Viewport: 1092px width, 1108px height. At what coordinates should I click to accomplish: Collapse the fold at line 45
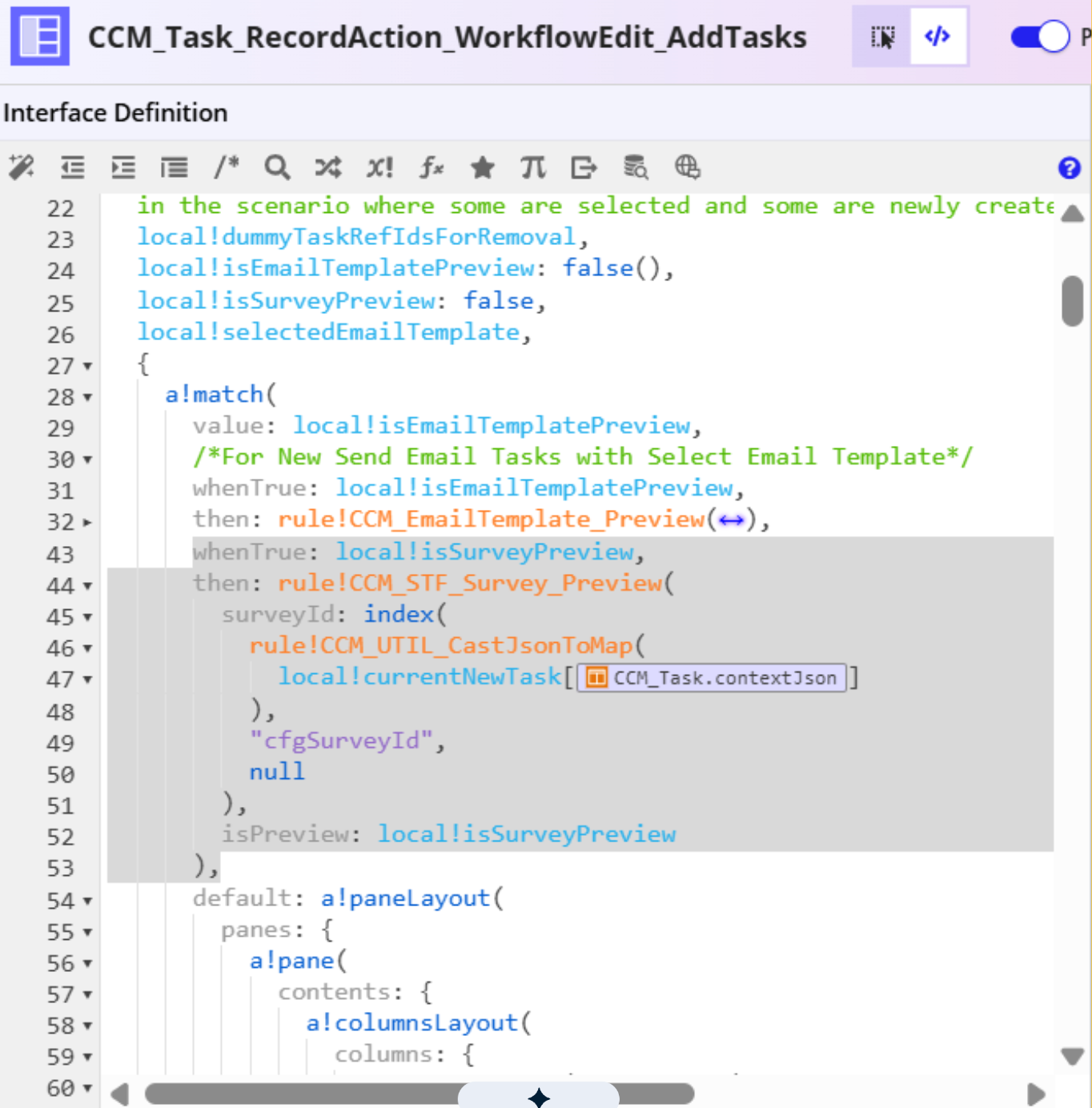(x=87, y=617)
